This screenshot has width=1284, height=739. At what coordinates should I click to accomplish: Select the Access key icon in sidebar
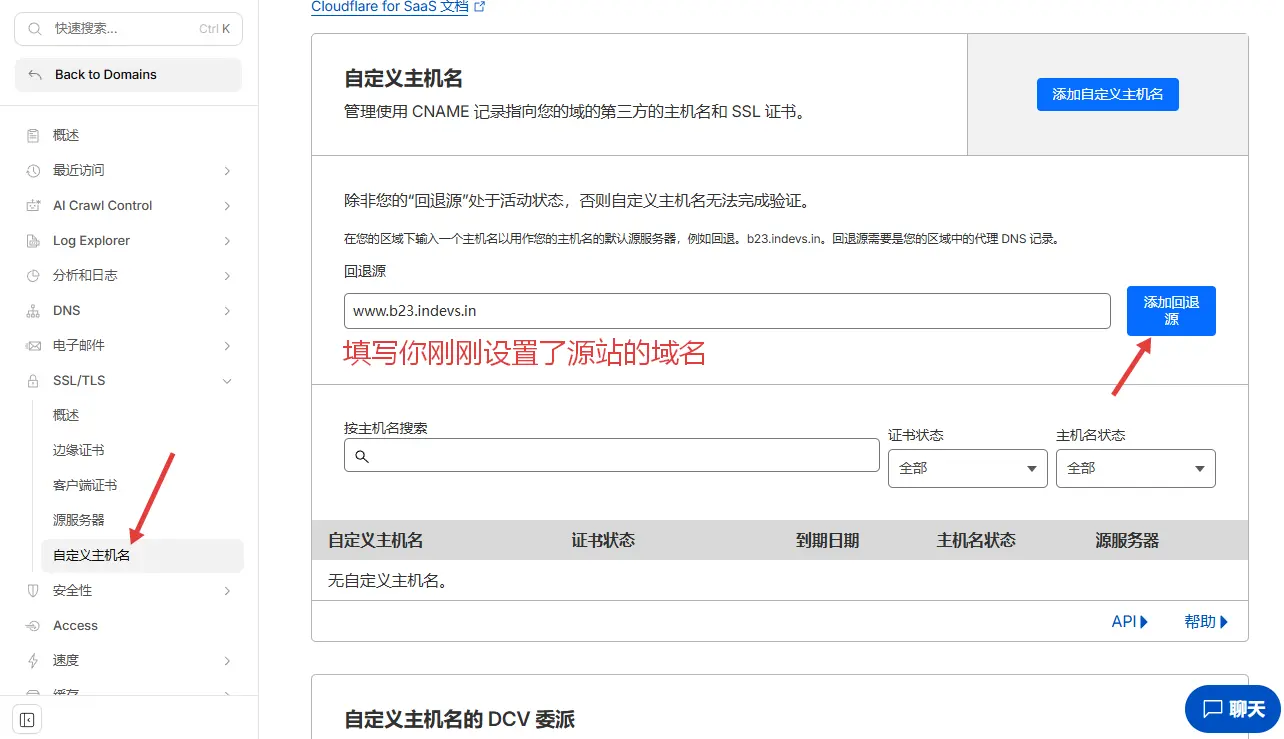click(x=33, y=625)
